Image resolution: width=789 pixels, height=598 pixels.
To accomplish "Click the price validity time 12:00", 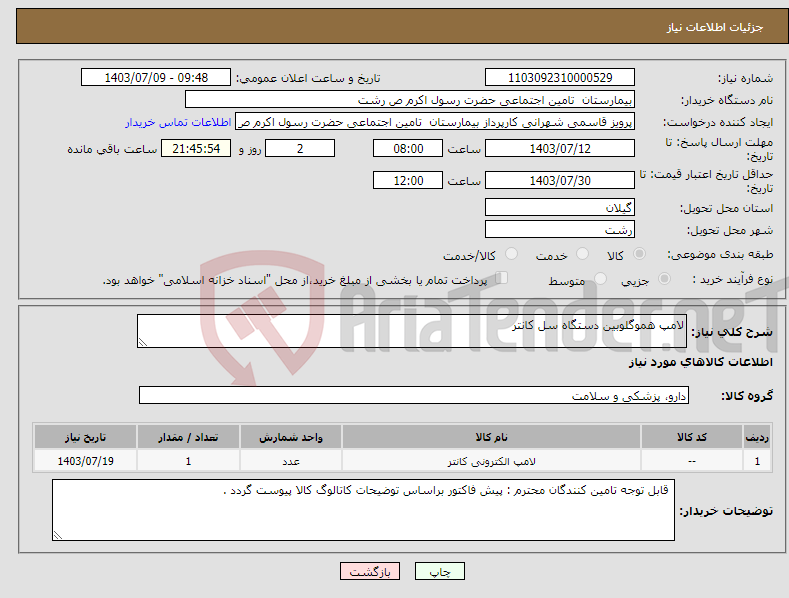I will (408, 180).
